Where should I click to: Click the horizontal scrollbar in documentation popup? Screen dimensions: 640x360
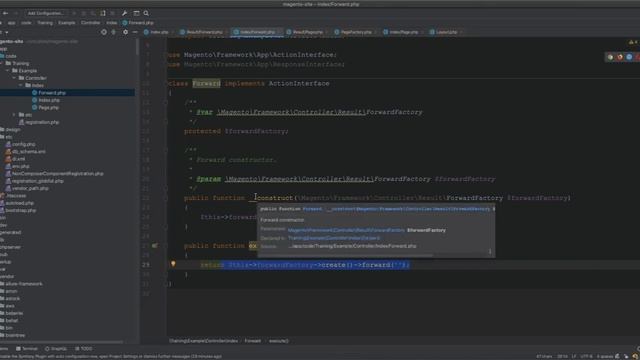click(345, 256)
